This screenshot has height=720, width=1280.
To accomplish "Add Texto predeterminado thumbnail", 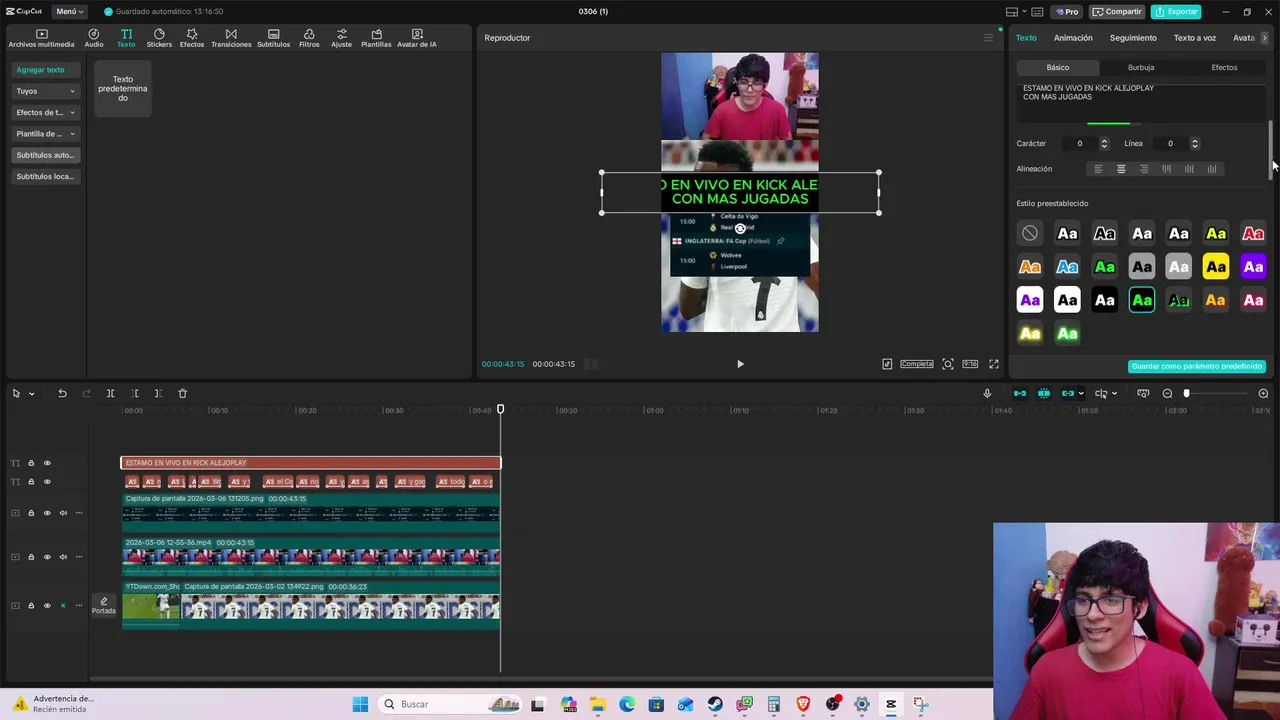I will [122, 88].
